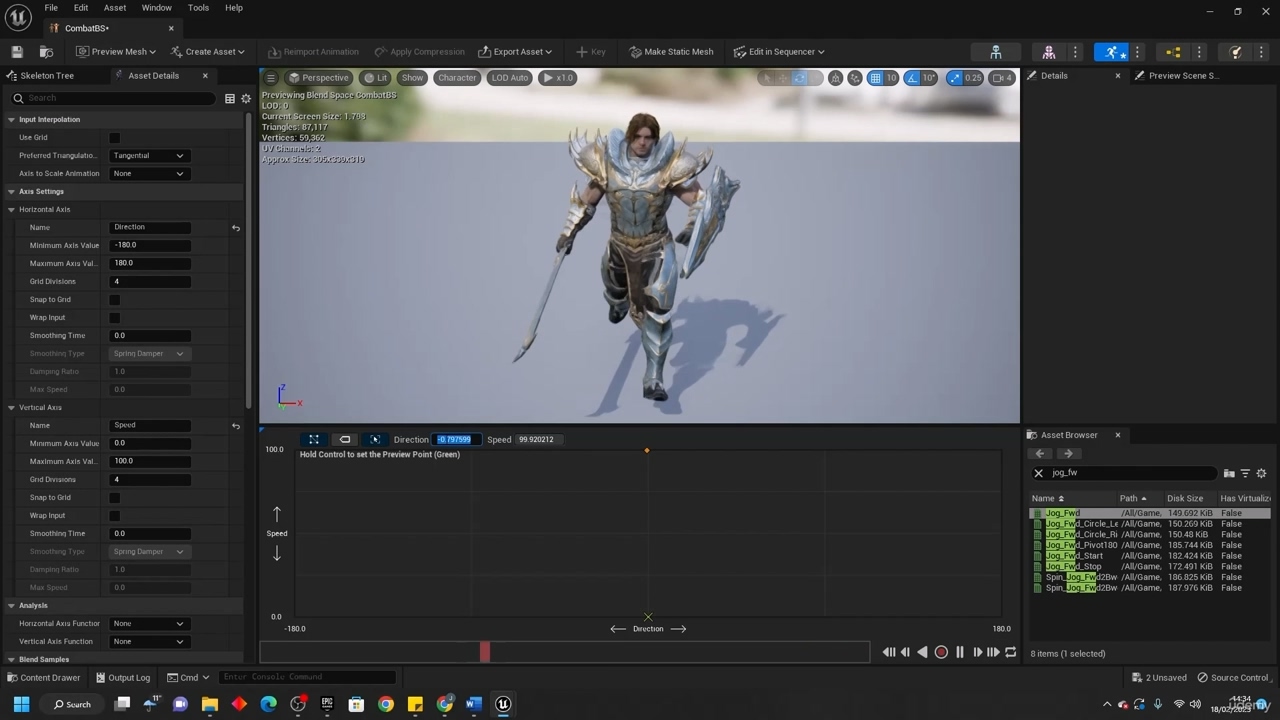Open Vertical Axis Function dropdown
The width and height of the screenshot is (1280, 720).
[148, 642]
